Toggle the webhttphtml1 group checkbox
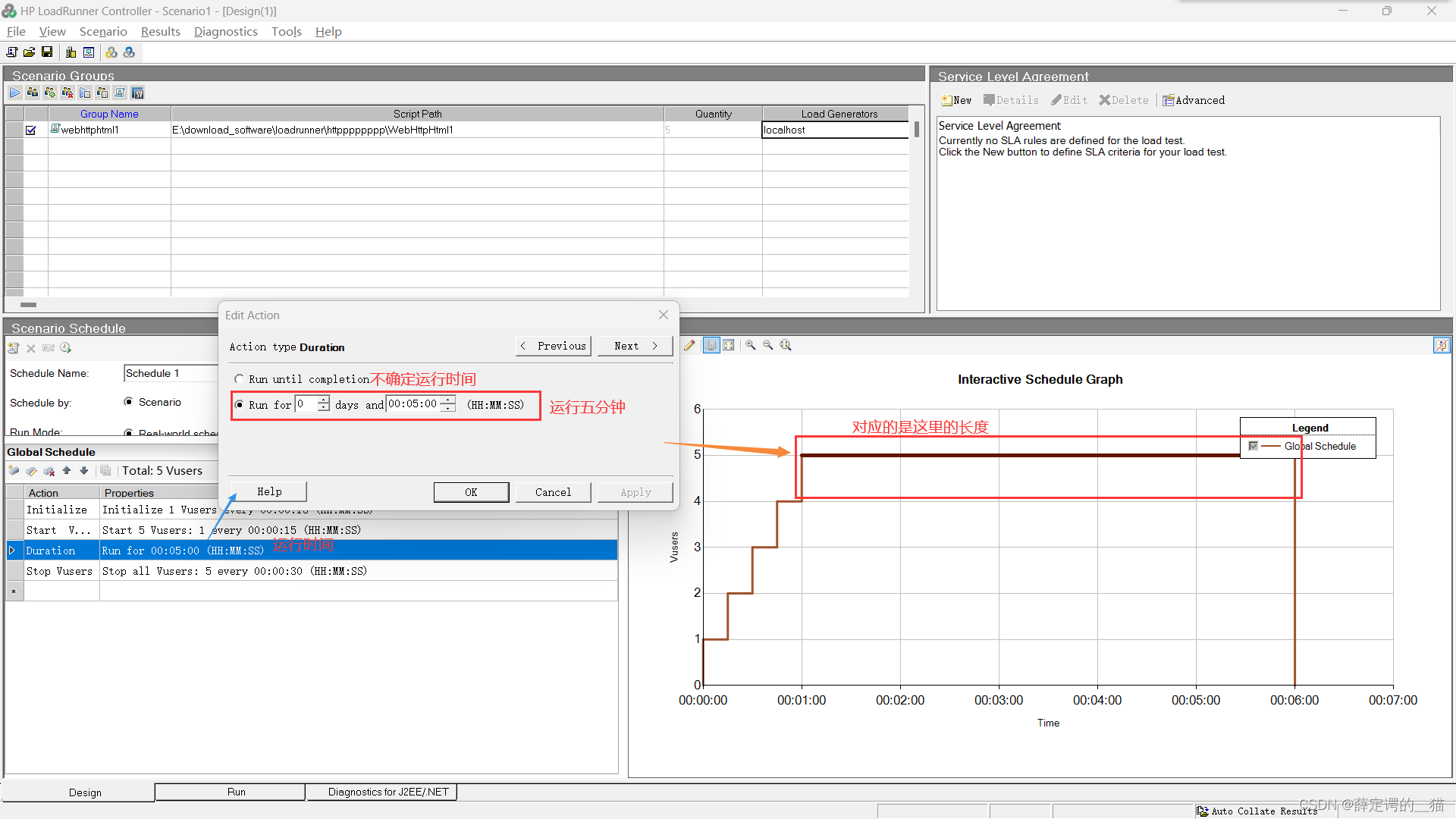This screenshot has height=819, width=1456. point(31,130)
